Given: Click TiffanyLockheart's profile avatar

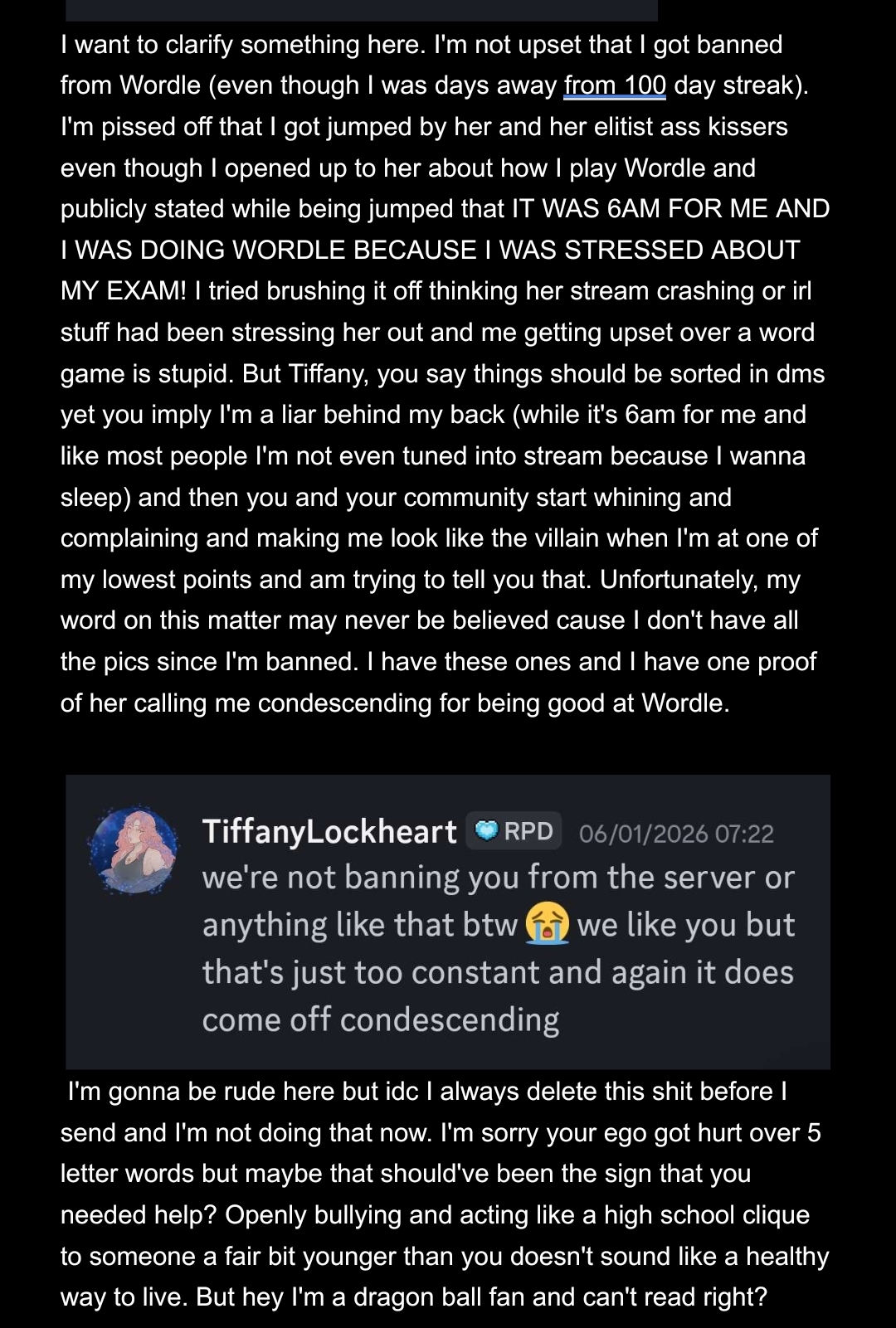Looking at the screenshot, I should (133, 851).
